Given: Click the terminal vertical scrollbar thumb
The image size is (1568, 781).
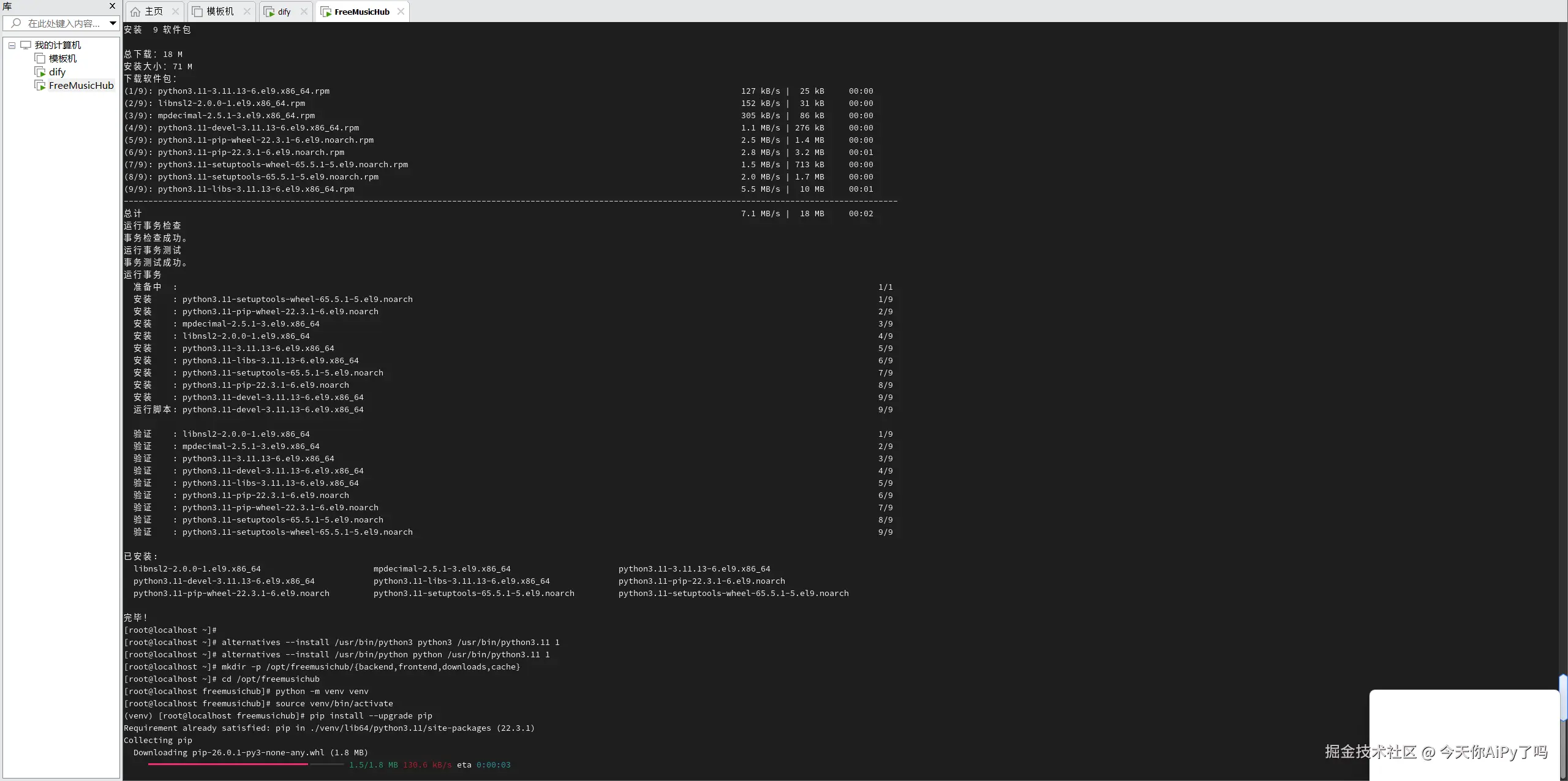Looking at the screenshot, I should click(x=1563, y=697).
